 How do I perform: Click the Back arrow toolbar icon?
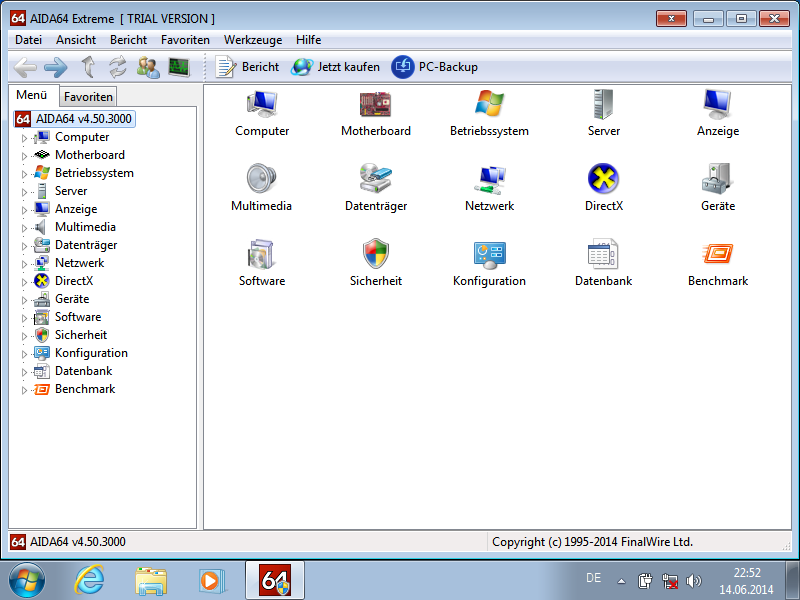tap(26, 67)
